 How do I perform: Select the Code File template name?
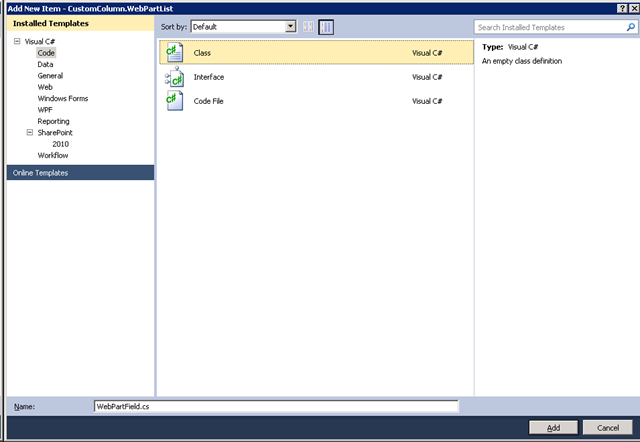click(208, 101)
